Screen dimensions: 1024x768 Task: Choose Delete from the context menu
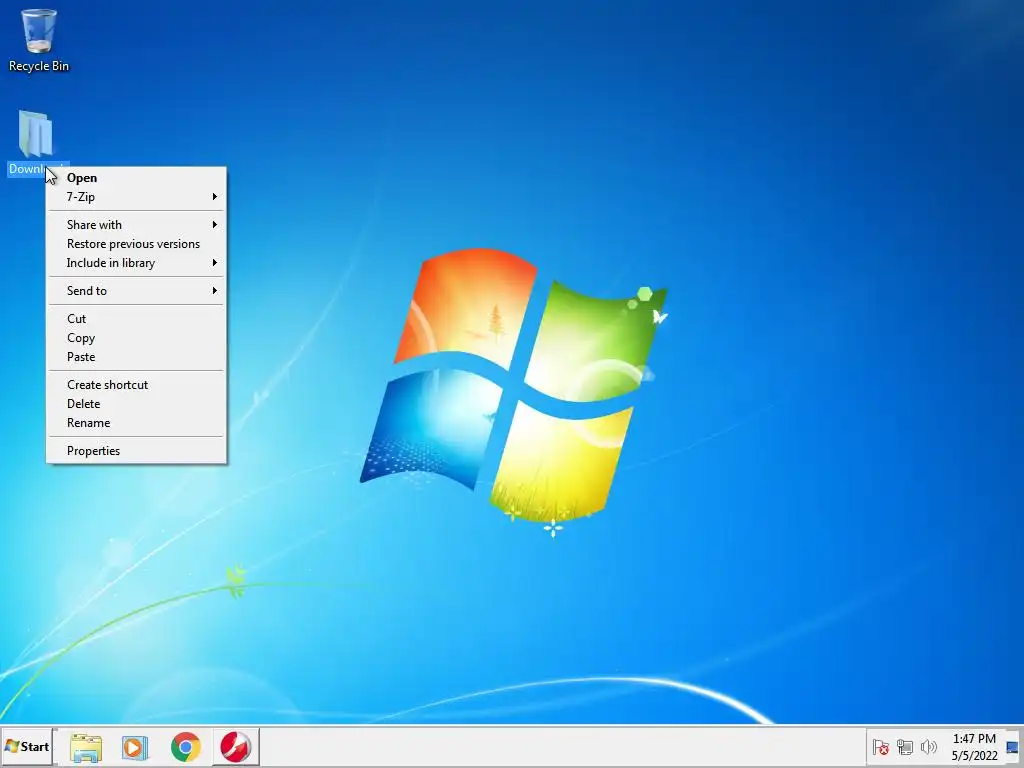[136, 404]
